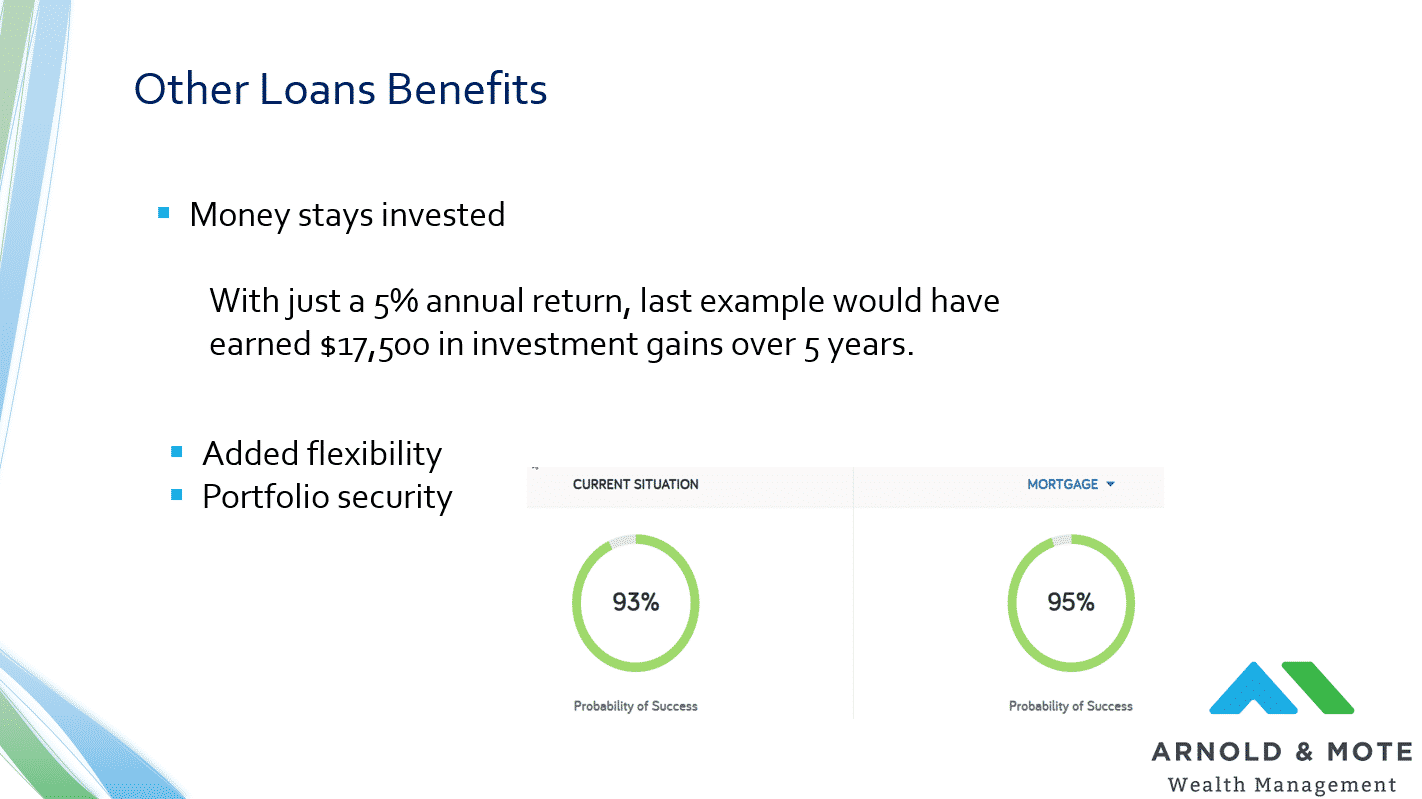Click the Portfolio security bullet marker
Viewport: 1422px width, 799px height.
177,494
